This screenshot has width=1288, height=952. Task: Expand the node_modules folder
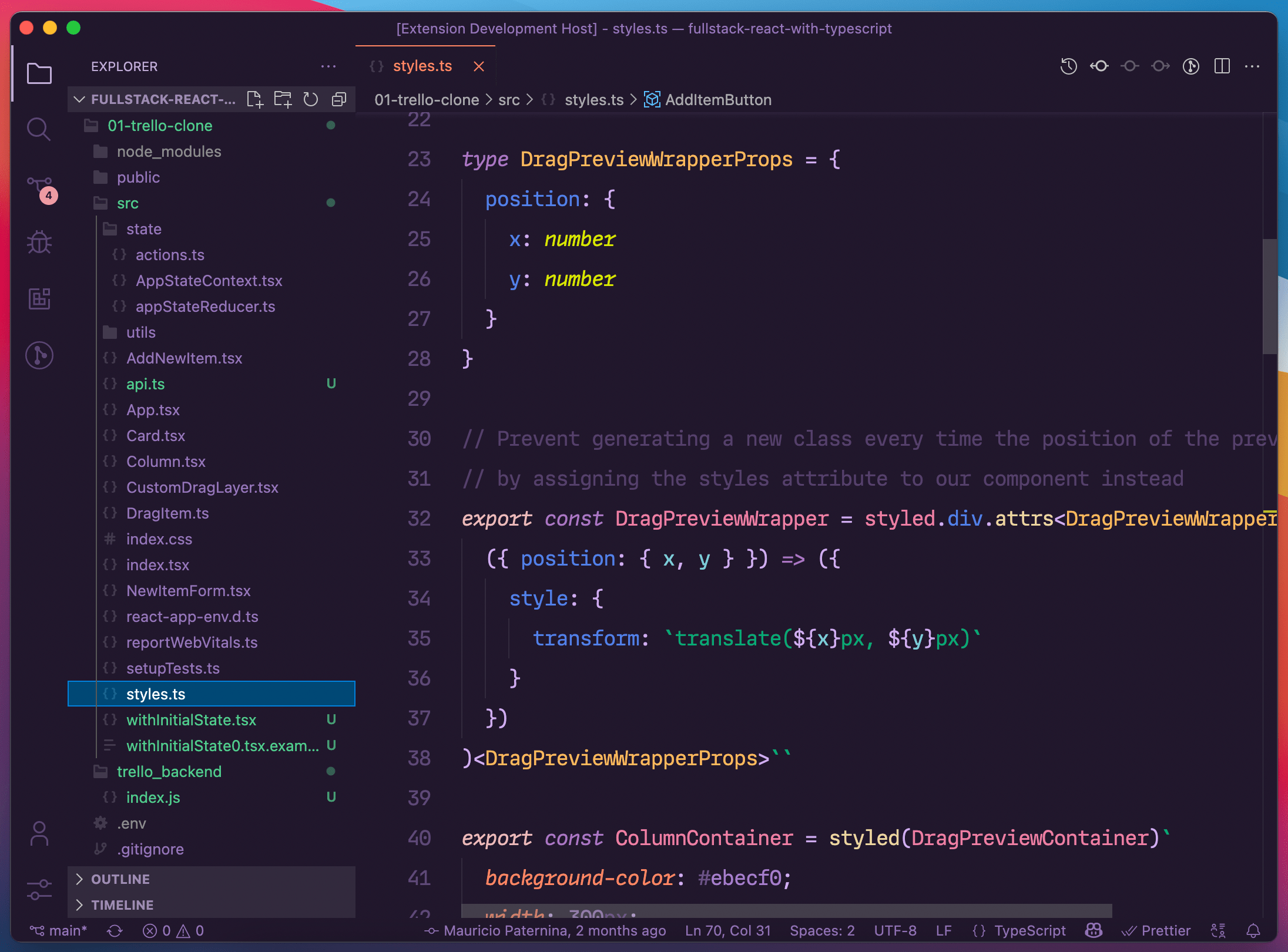[x=212, y=152]
